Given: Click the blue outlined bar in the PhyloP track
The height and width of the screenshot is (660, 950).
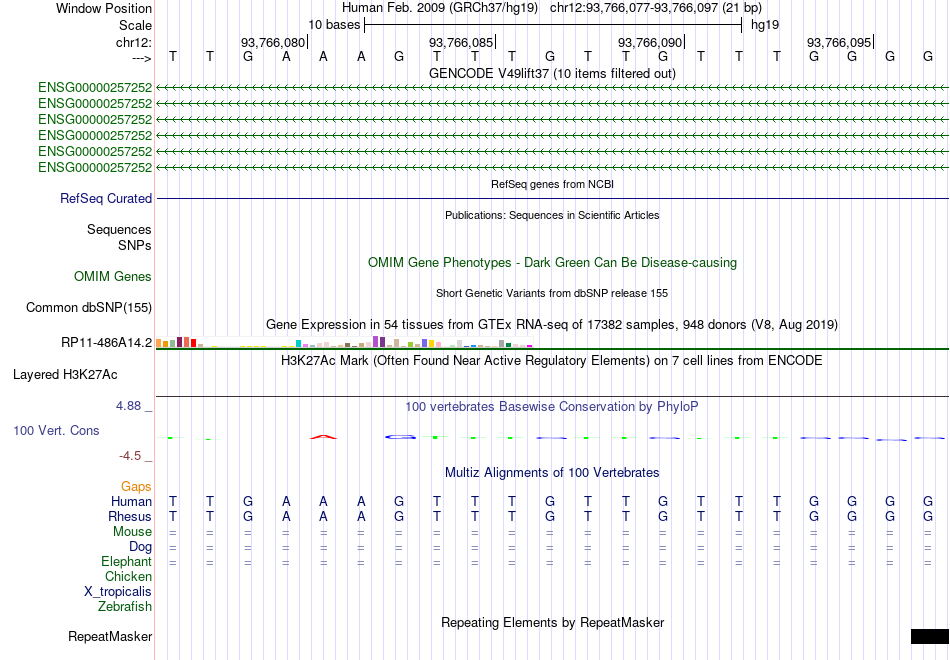Looking at the screenshot, I should click(400, 436).
